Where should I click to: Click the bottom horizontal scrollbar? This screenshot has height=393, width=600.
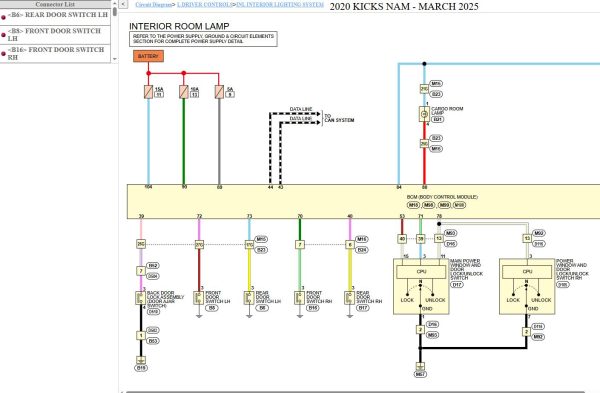[355, 391]
